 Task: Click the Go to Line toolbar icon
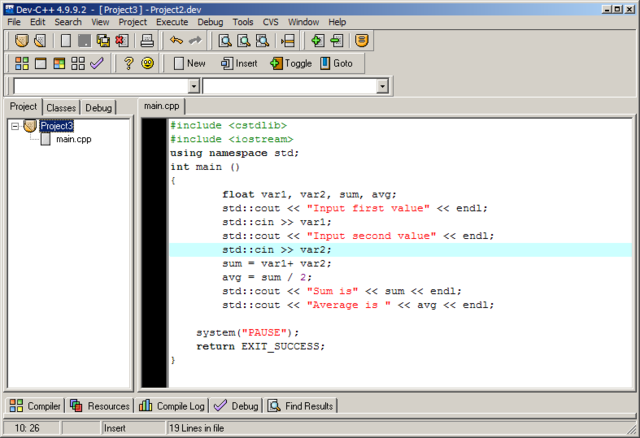coord(288,40)
